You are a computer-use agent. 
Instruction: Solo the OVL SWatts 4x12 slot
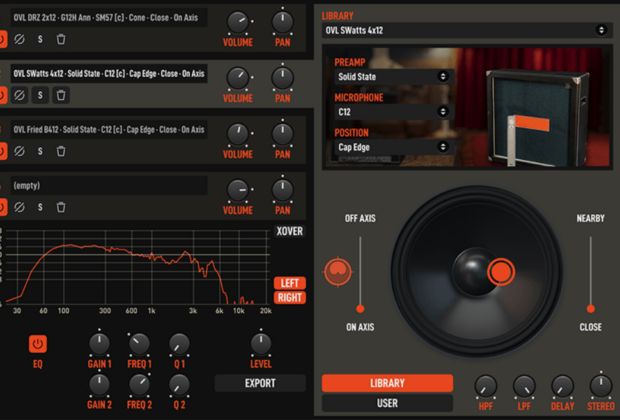coord(40,95)
